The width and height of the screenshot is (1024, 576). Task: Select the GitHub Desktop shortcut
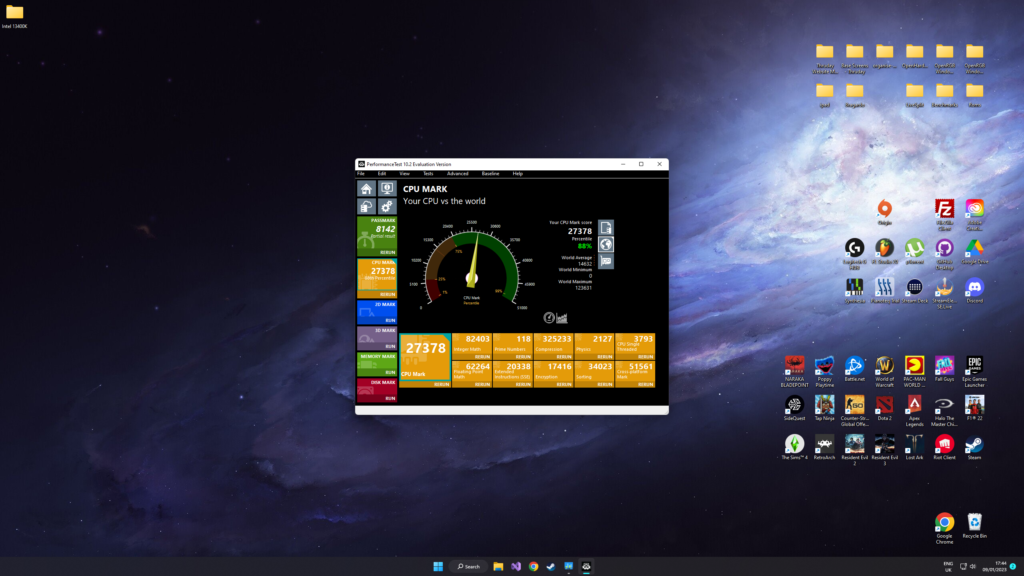click(944, 254)
